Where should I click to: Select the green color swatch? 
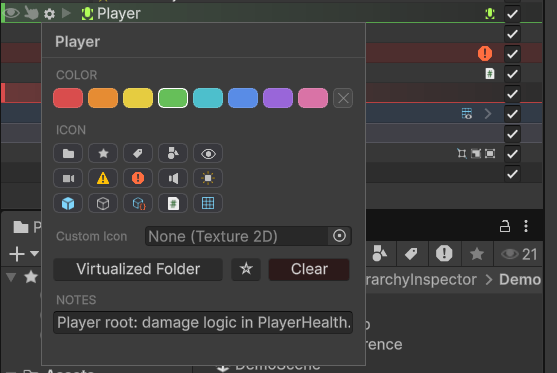tap(173, 98)
